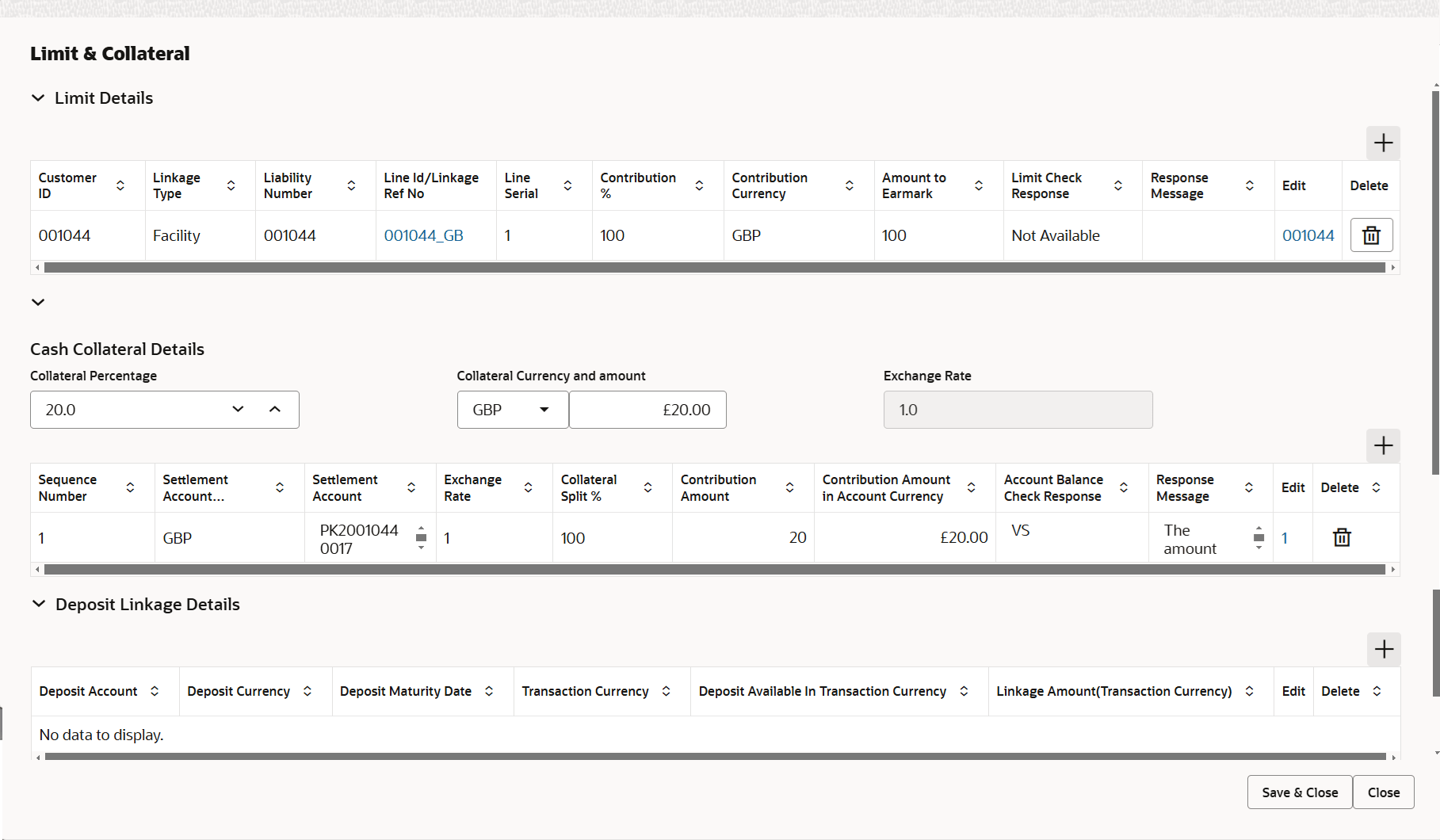The image size is (1440, 840).
Task: Sort by Exchange Rate column
Action: (x=529, y=487)
